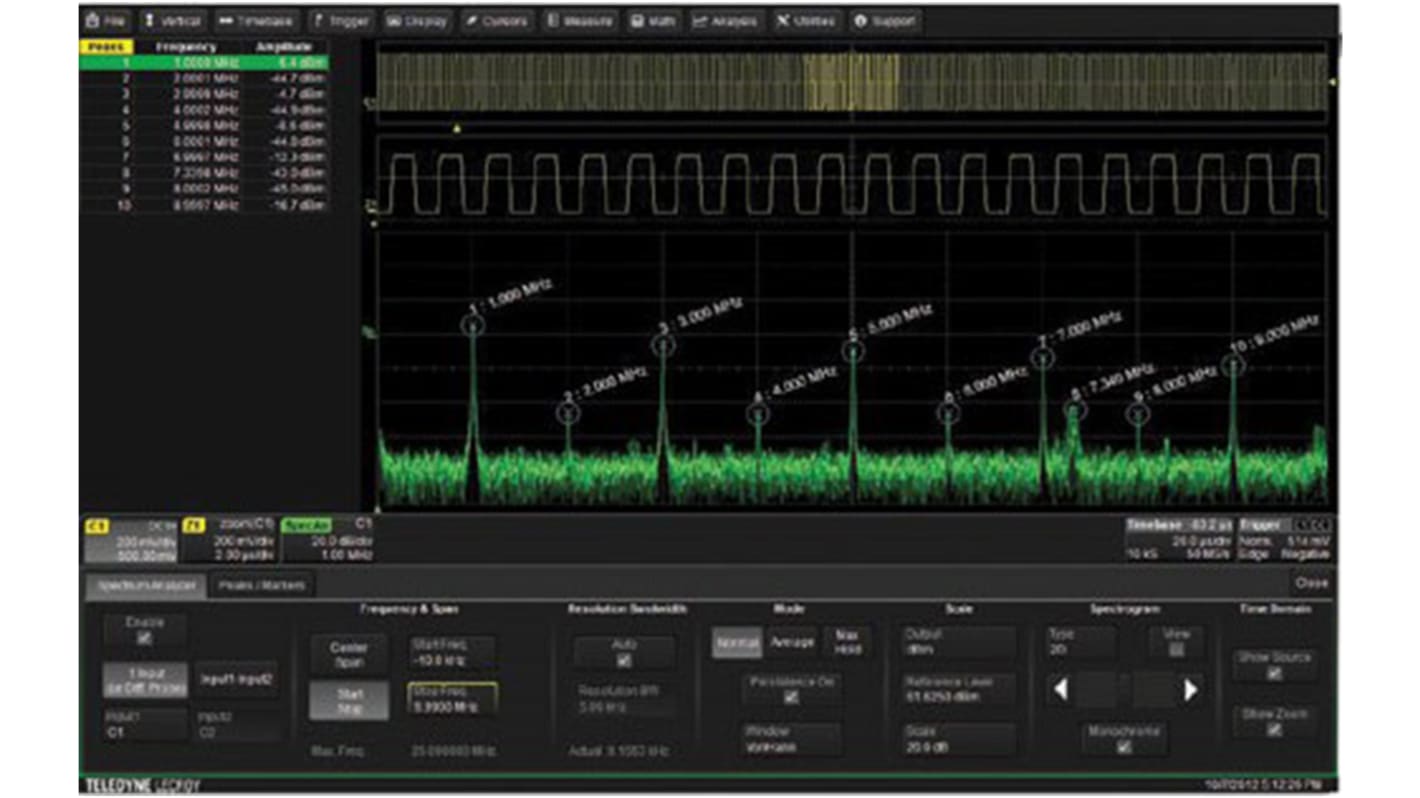Click the spectrogram right arrow

1190,690
